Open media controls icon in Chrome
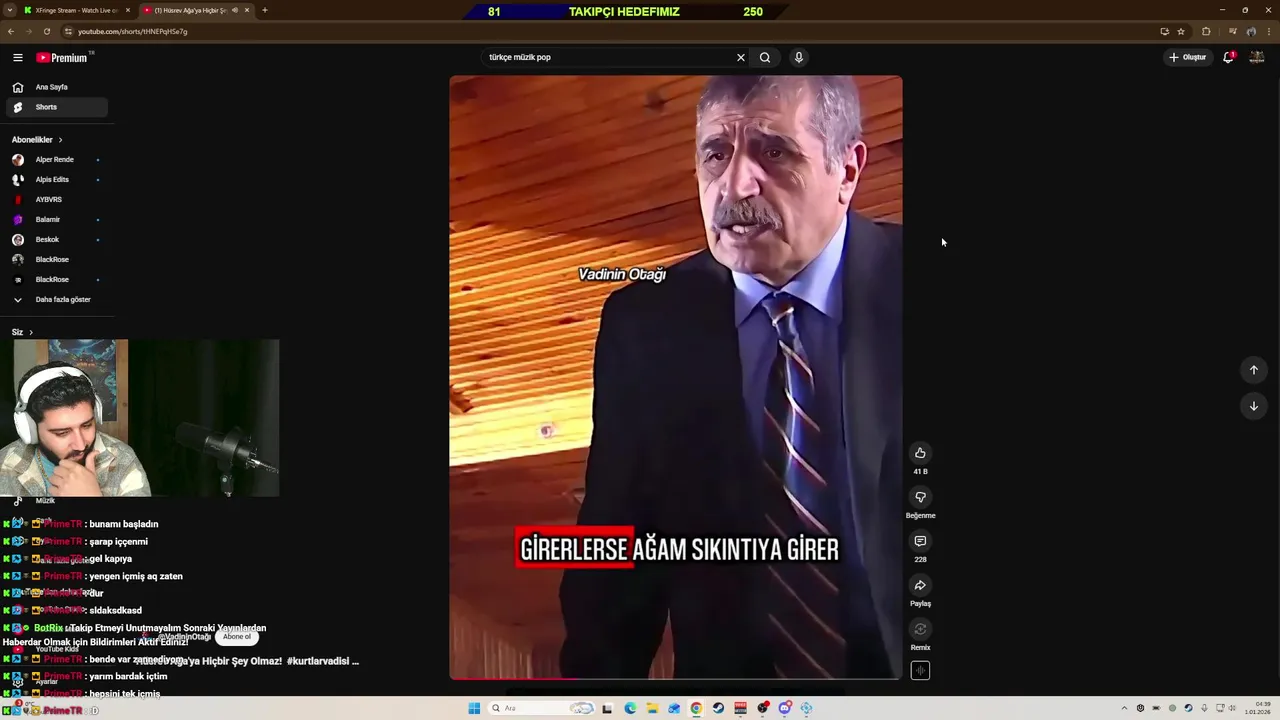Viewport: 1280px width, 720px height. point(1232,31)
